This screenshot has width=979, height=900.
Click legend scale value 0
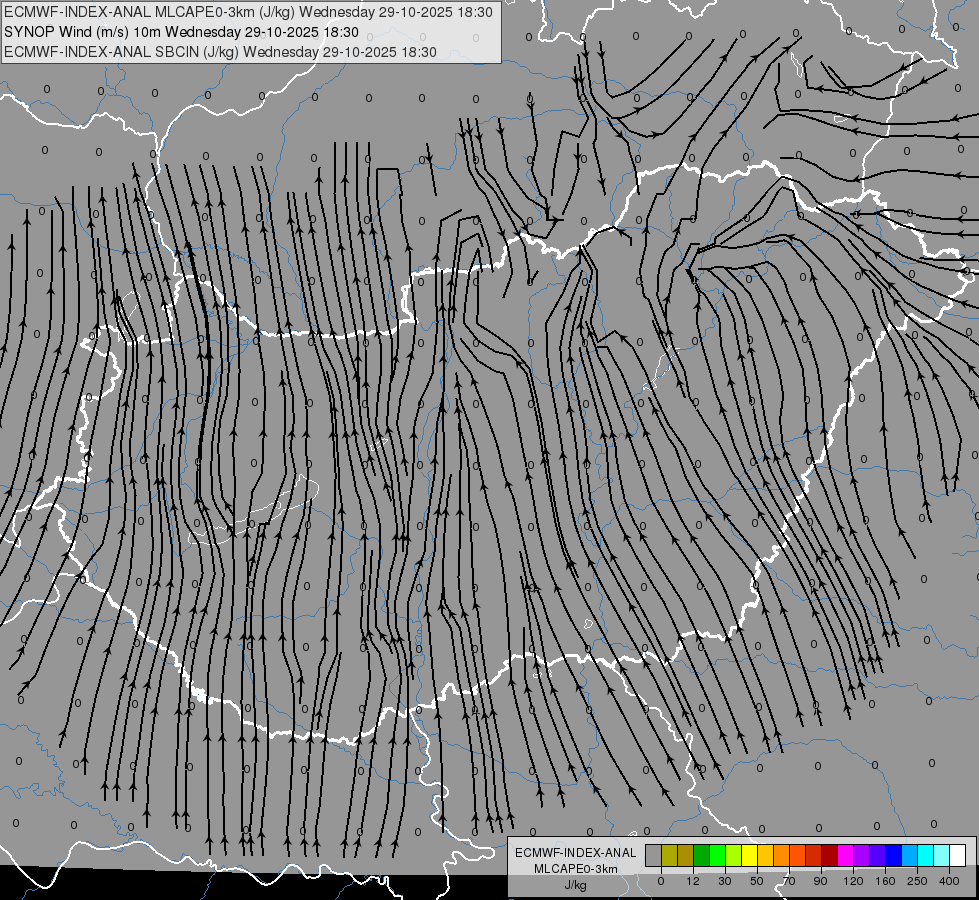661,881
